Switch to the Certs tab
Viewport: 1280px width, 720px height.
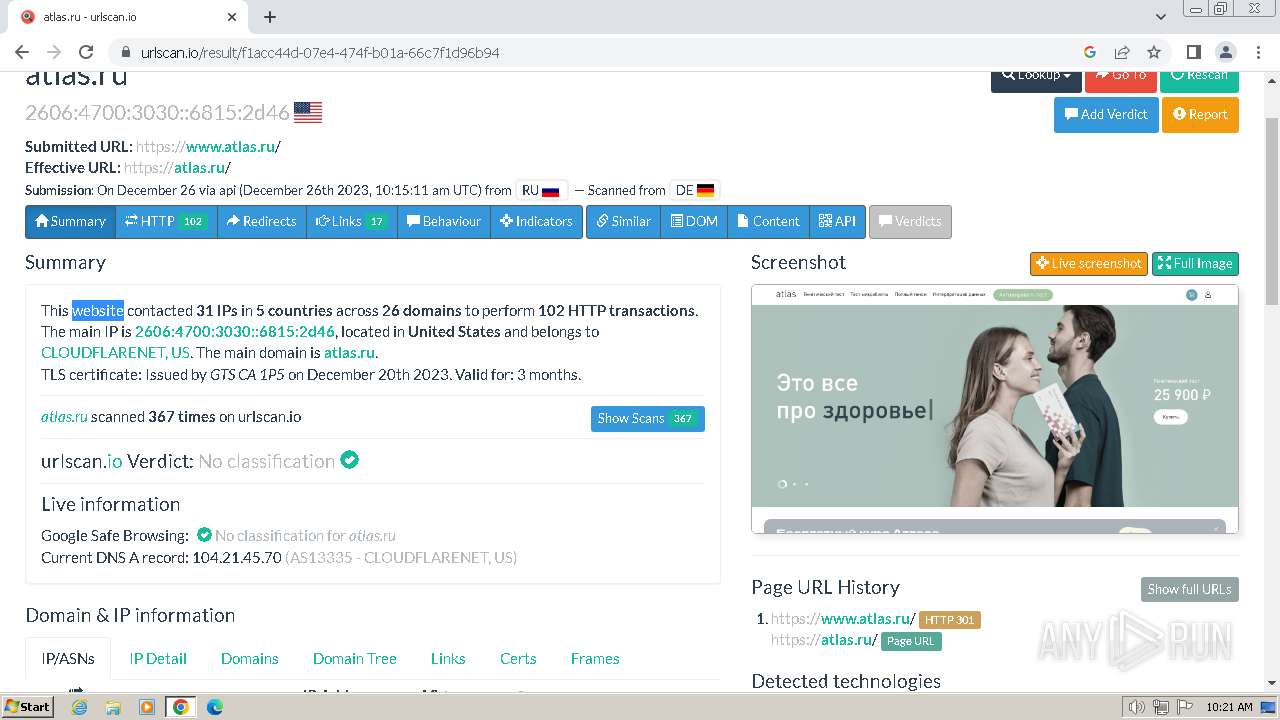[x=518, y=658]
